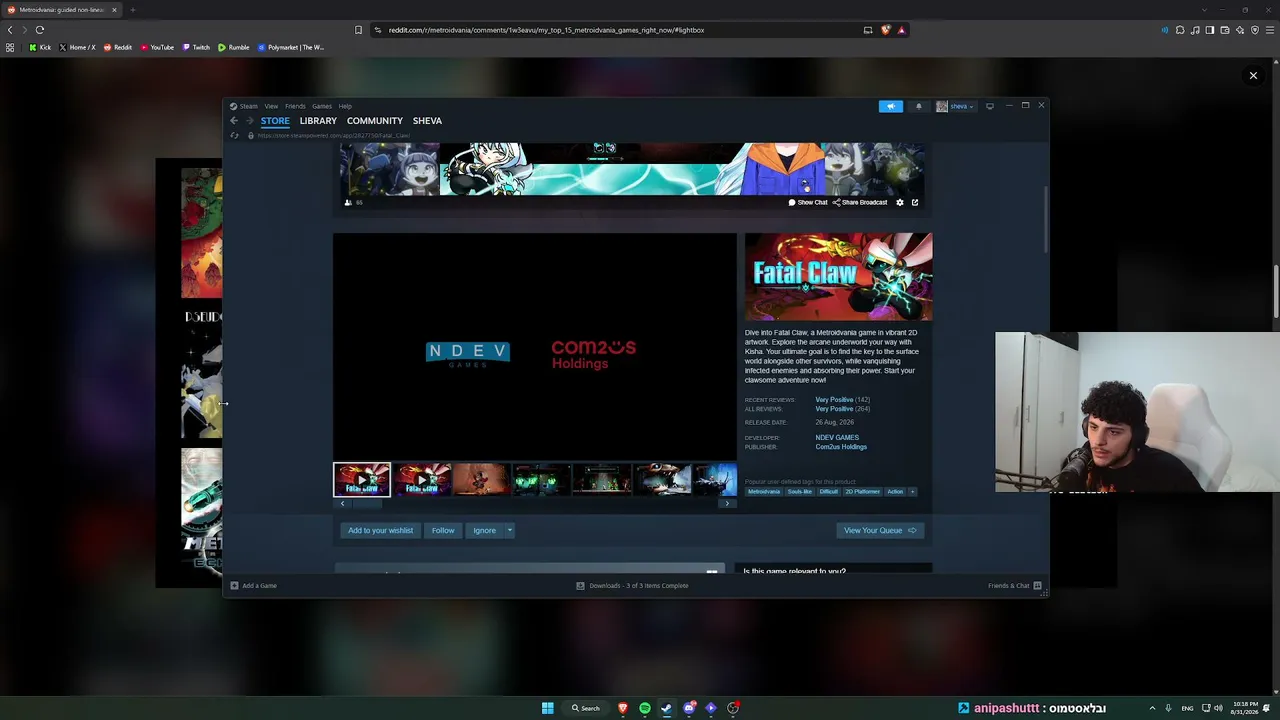Open the SHEVA profile tab
Viewport: 1280px width, 720px height.
click(427, 121)
